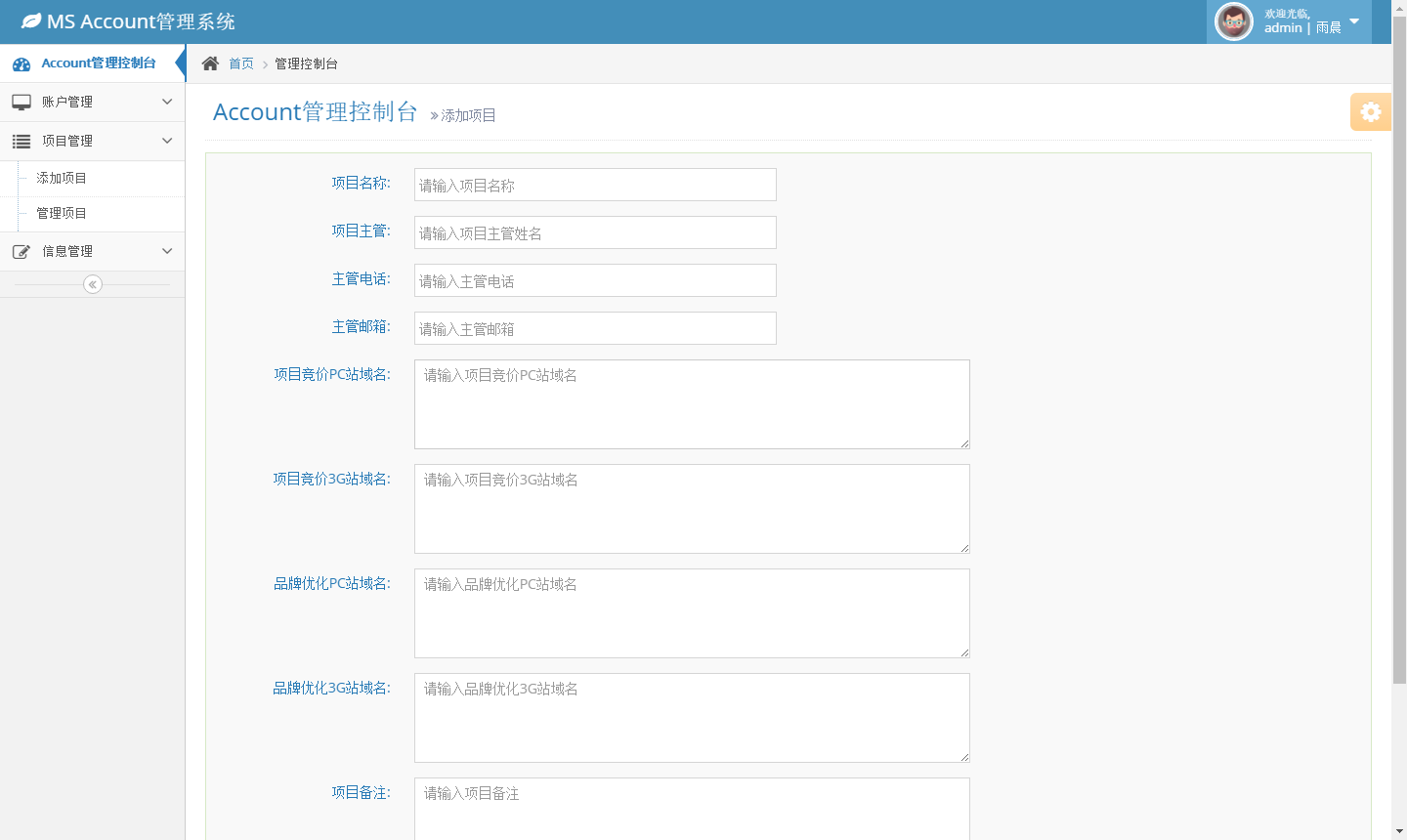Viewport: 1407px width, 840px height.
Task: Select 管理项目 in sidebar submenu
Action: [62, 213]
